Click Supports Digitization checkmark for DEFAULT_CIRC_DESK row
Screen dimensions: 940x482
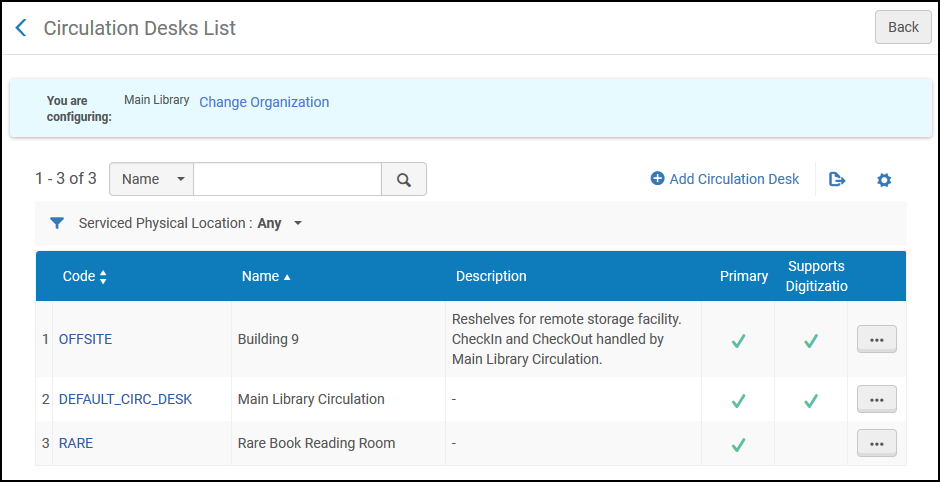[x=811, y=400]
